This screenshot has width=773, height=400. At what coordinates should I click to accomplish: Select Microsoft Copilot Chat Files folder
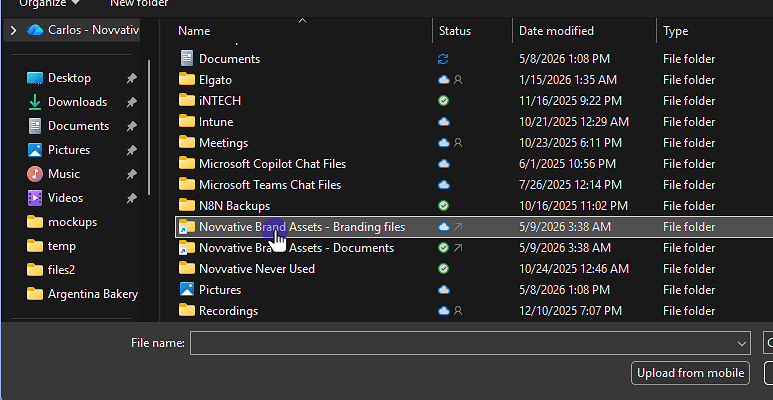pyautogui.click(x=474, y=164)
